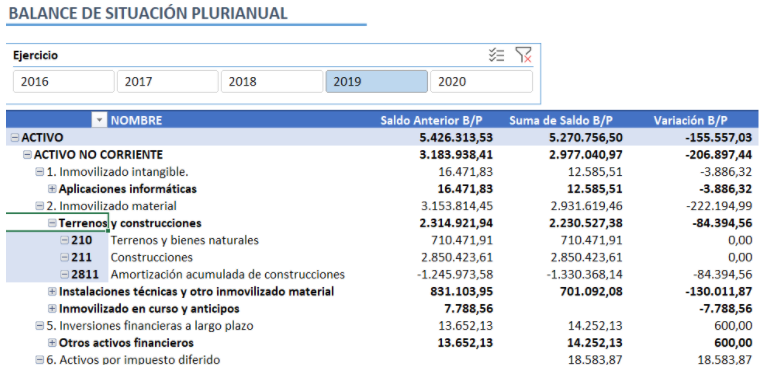Select value 701.092,08 cell
Screen dimensions: 765x371
591,292
